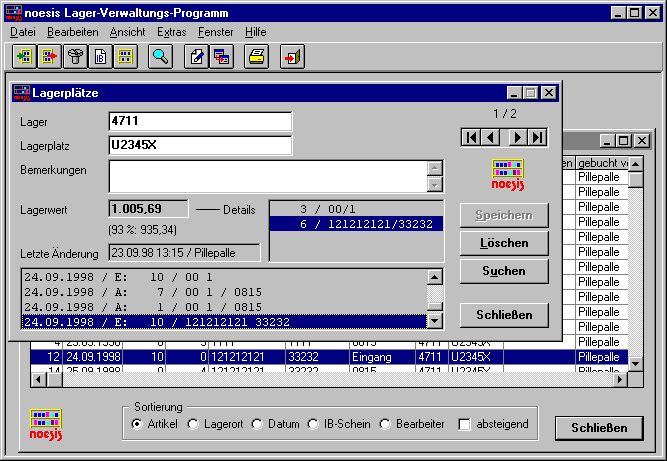The width and height of the screenshot is (667, 461).
Task: Click table vertical scrollbar up arrow
Action: coord(636,164)
